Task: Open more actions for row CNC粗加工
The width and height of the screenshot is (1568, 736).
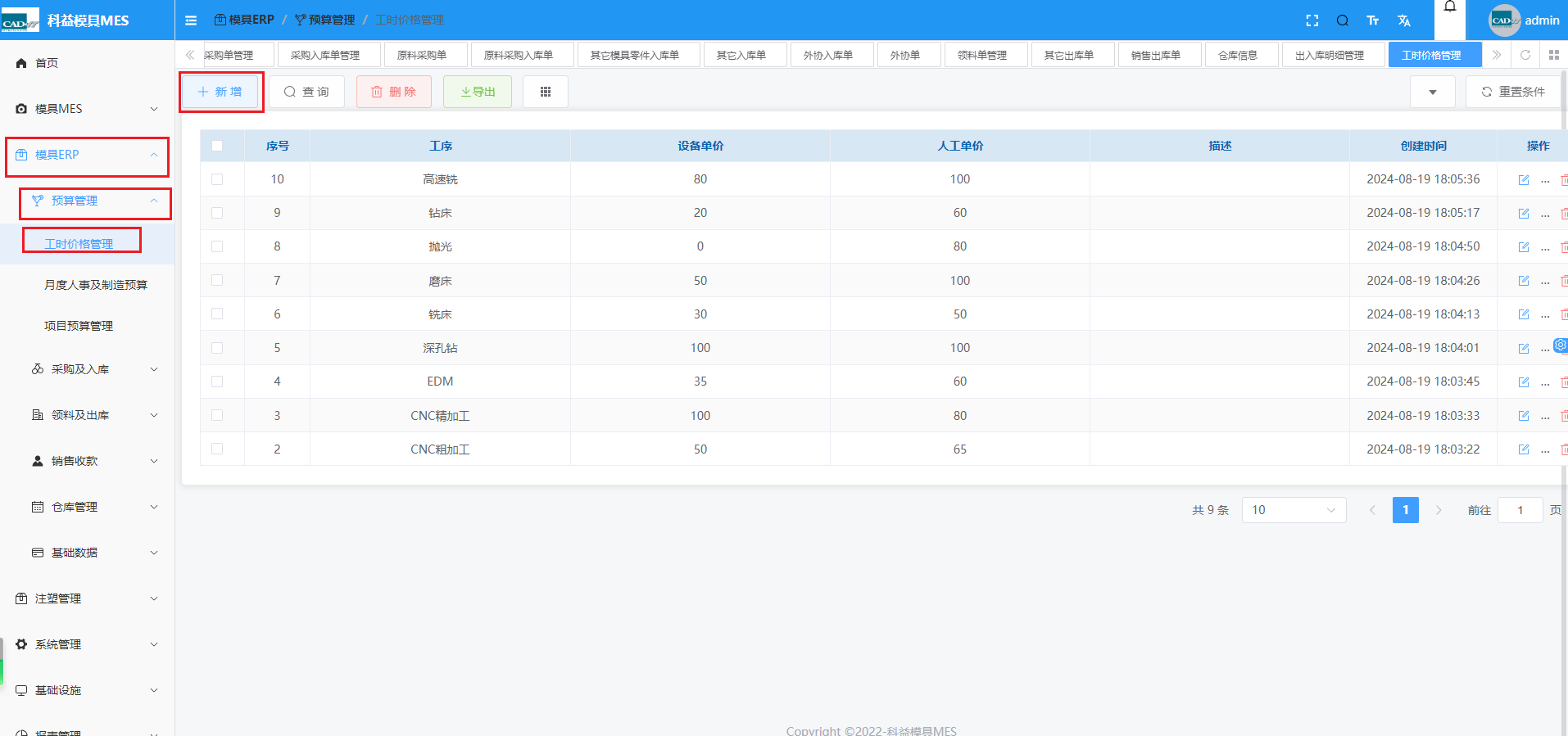Action: (x=1545, y=450)
